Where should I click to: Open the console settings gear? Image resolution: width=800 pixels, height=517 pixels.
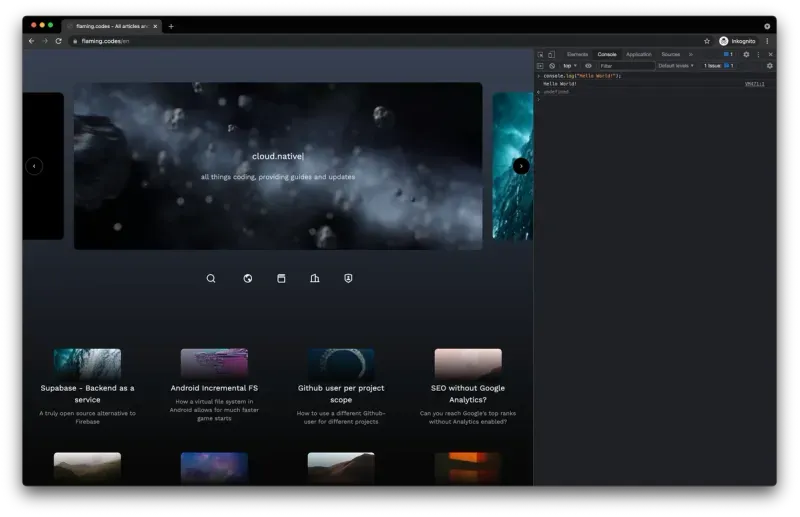coord(770,66)
